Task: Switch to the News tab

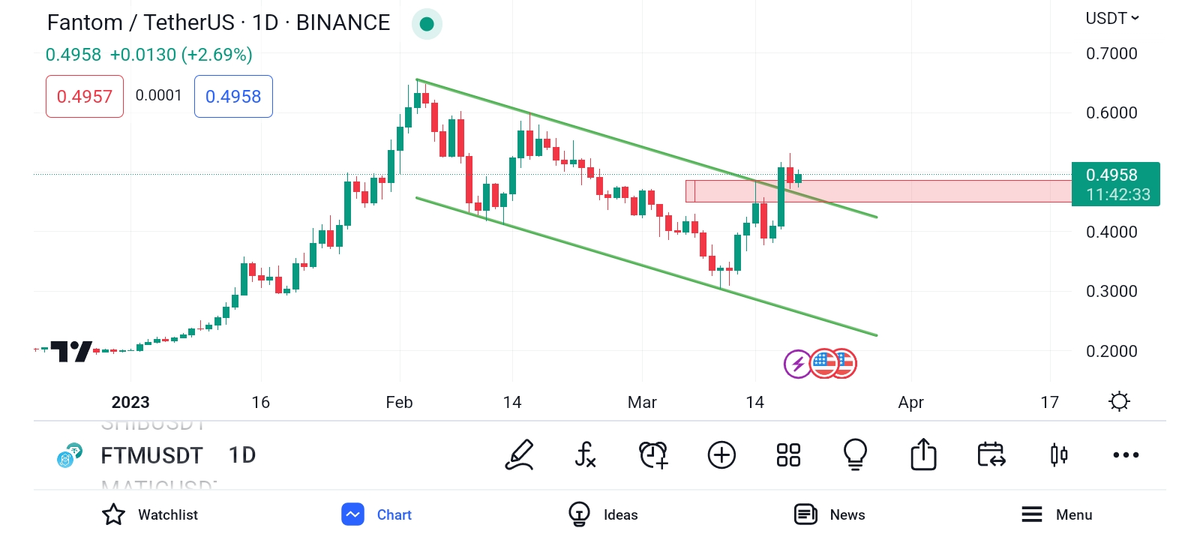Action: pos(829,515)
